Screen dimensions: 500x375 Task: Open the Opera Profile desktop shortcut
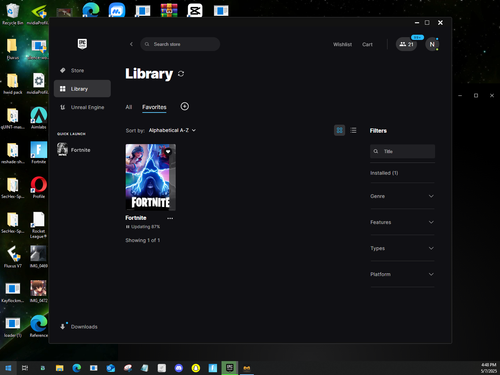click(39, 187)
